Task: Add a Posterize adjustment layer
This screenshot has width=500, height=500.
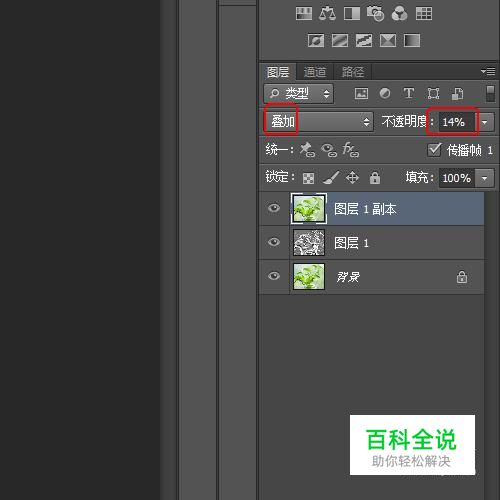Action: point(340,41)
